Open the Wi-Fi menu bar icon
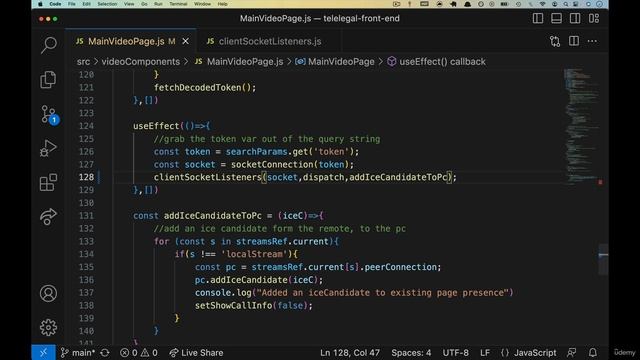 [542, 4]
